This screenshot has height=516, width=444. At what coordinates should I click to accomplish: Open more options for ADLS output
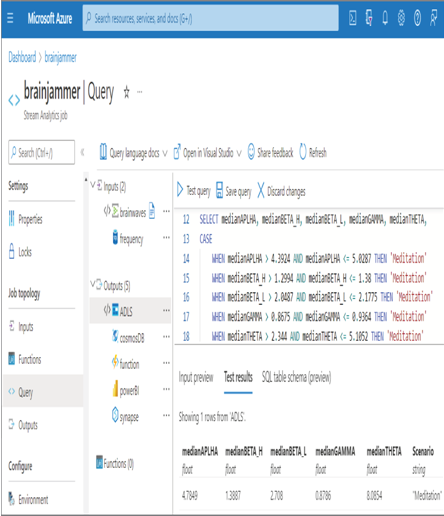pyautogui.click(x=166, y=310)
